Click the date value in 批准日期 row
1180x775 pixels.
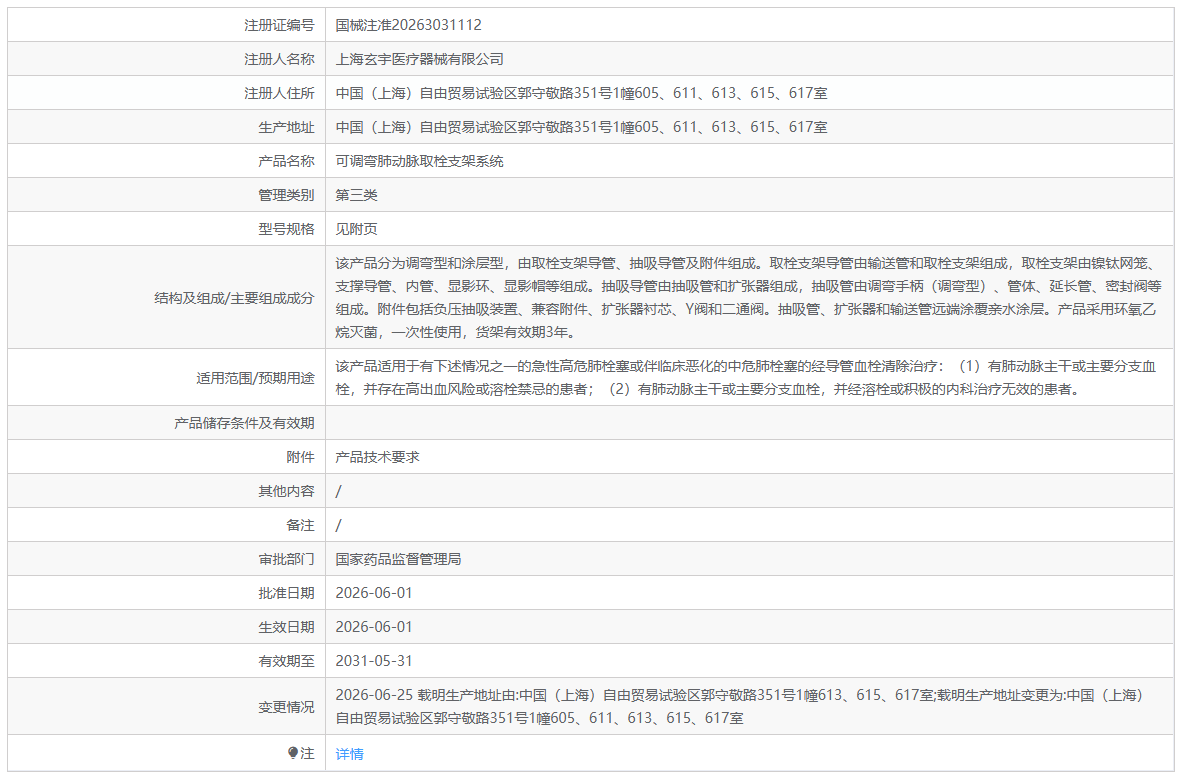374,593
